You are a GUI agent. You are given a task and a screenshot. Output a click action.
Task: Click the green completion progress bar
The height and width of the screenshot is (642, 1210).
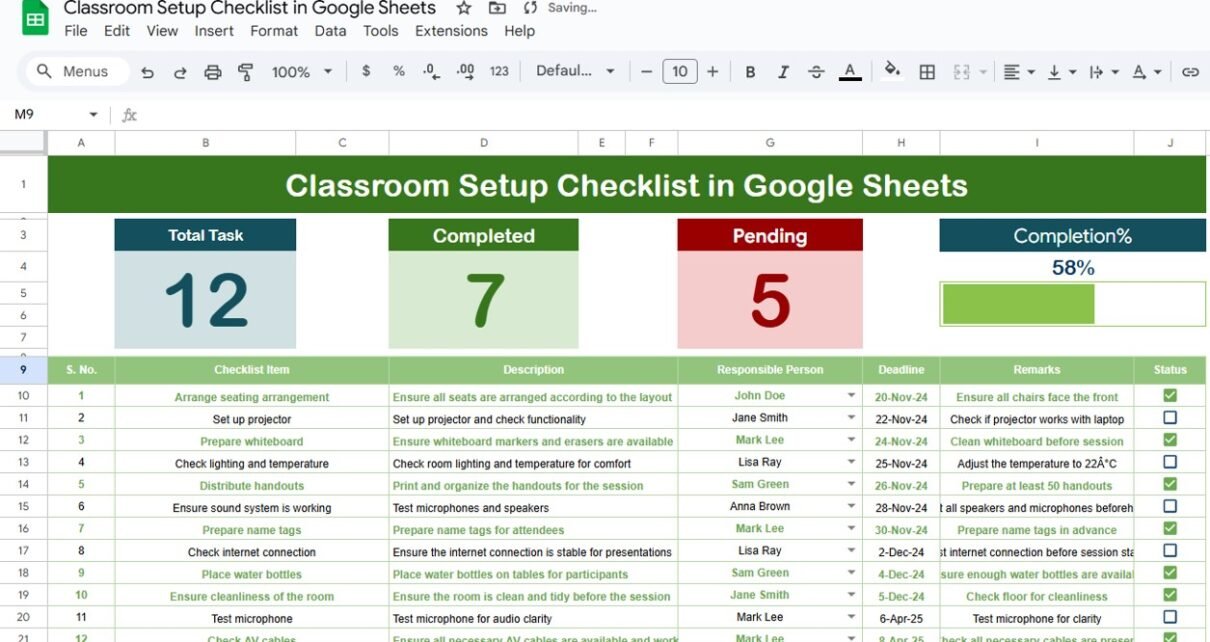click(1018, 304)
